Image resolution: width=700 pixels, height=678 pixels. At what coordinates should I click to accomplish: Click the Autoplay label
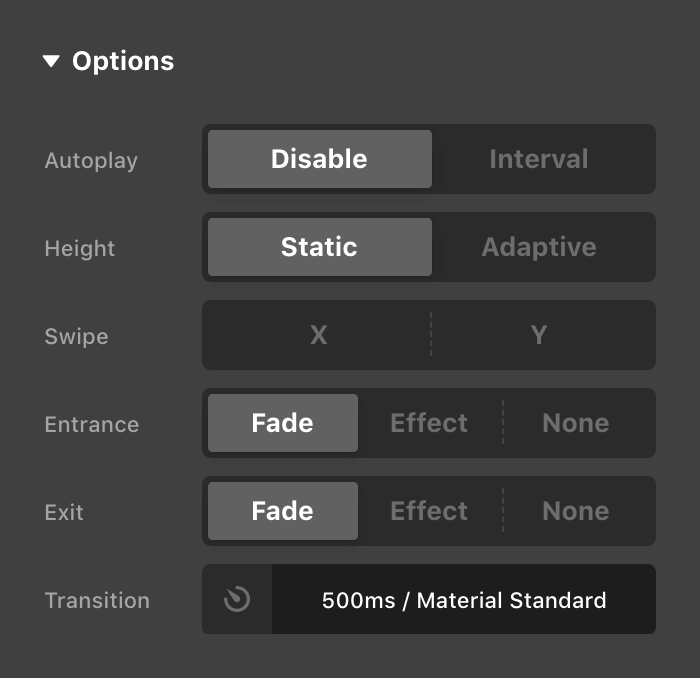coord(91,160)
